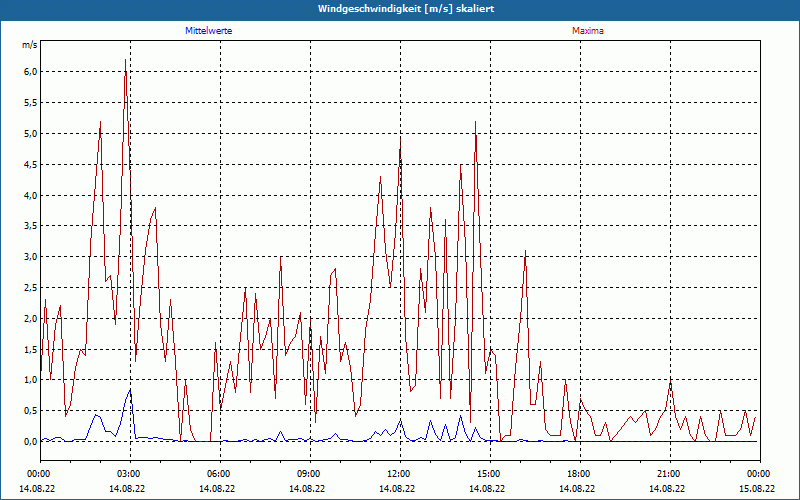The width and height of the screenshot is (800, 500).
Task: Click the 15.08.22 date label
Action: pyautogui.click(x=757, y=488)
